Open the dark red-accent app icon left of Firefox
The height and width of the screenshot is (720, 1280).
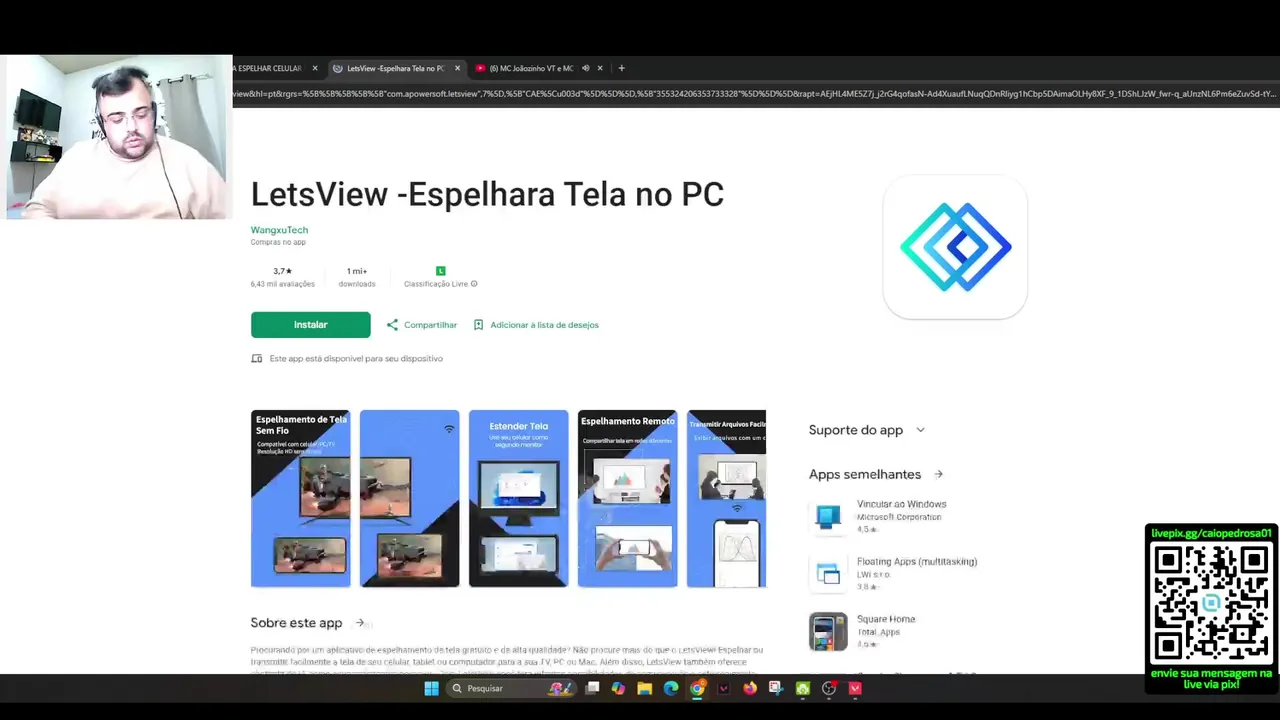pyautogui.click(x=724, y=688)
